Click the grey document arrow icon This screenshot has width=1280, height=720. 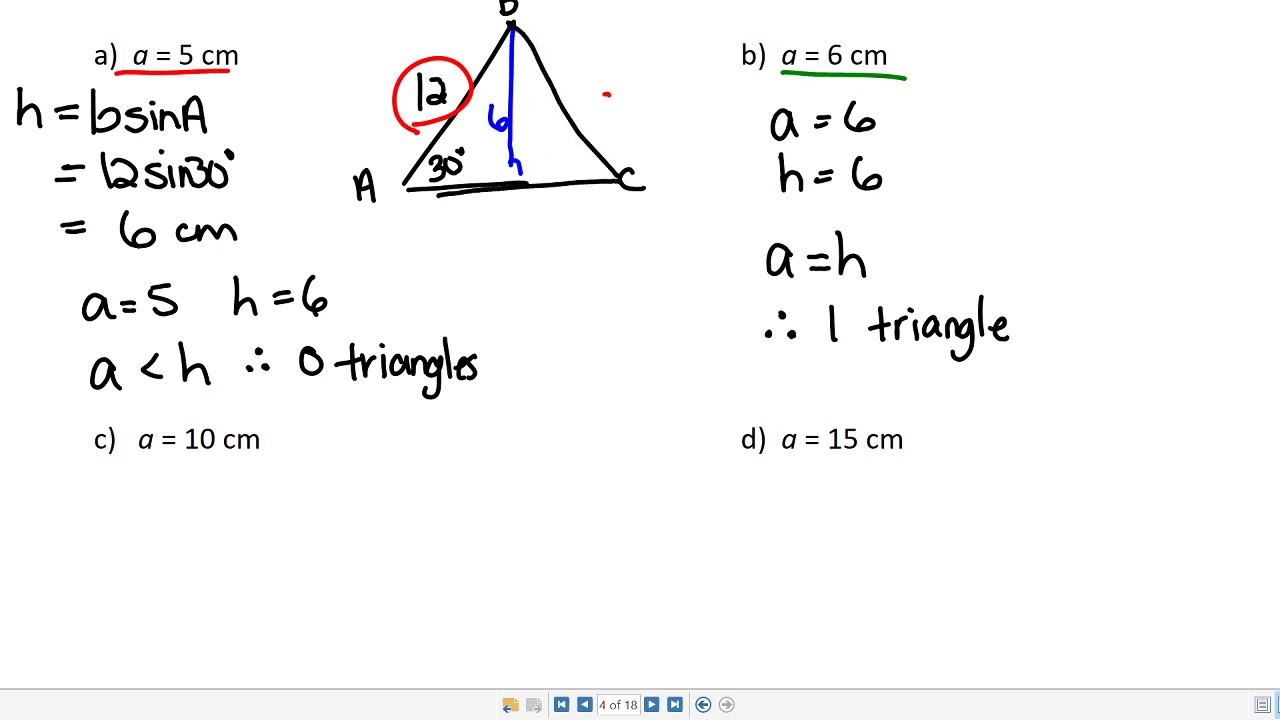534,705
